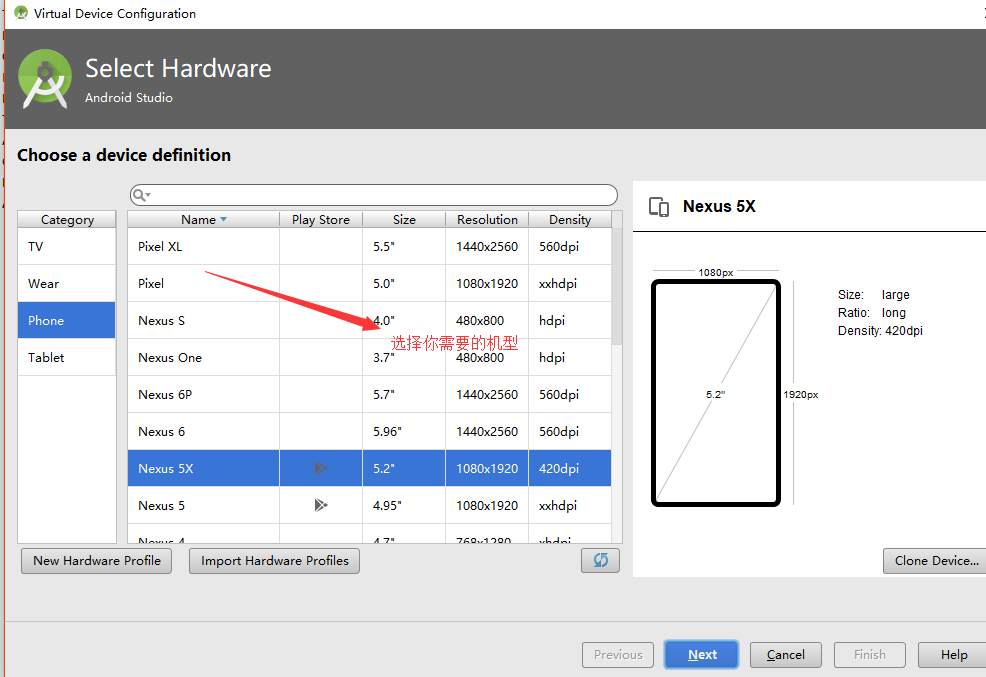This screenshot has height=677, width=986.
Task: Open Help for this dialog
Action: click(953, 655)
